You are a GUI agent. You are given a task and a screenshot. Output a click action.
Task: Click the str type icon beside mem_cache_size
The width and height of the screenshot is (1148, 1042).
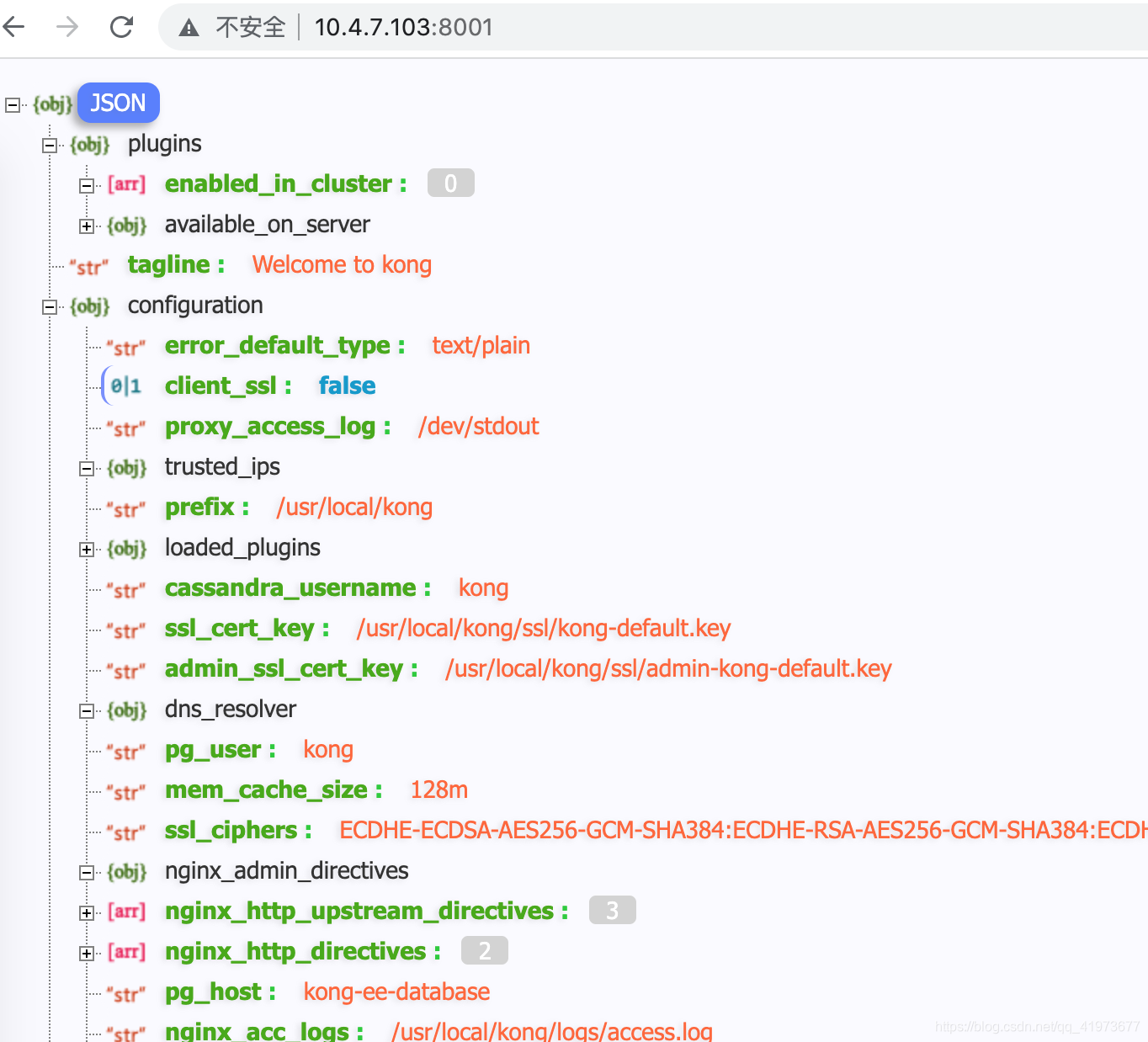pyautogui.click(x=126, y=792)
